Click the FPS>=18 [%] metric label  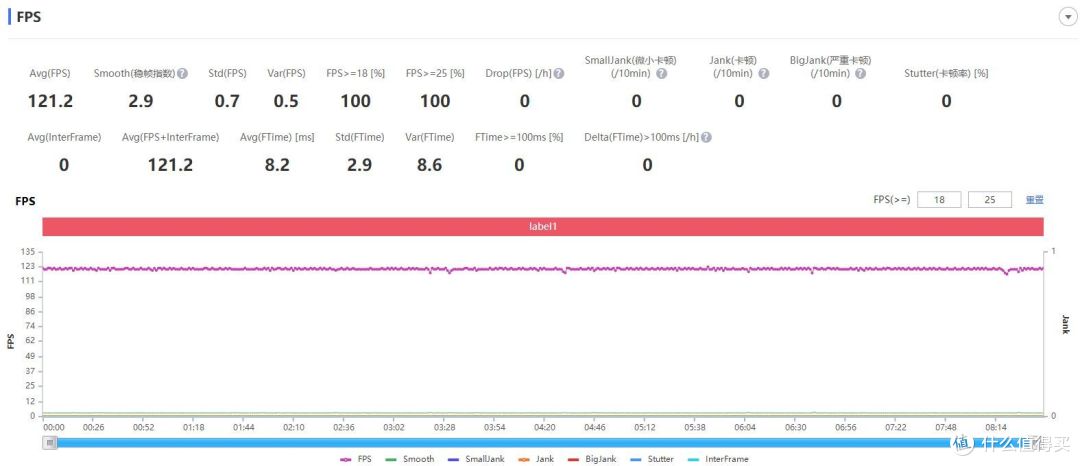355,74
